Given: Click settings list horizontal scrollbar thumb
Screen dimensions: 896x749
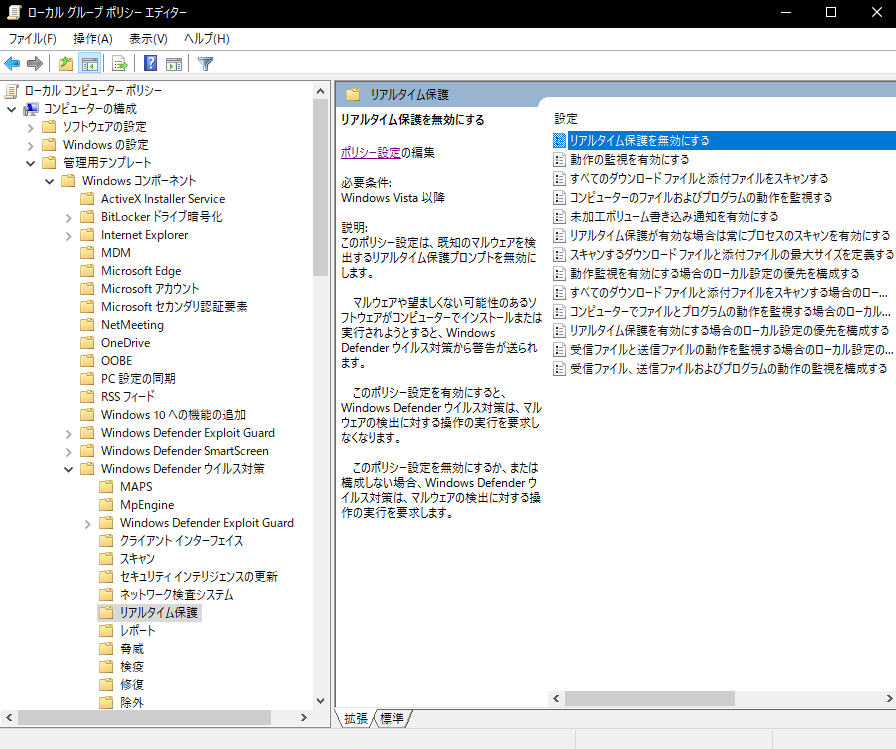Looking at the screenshot, I should (650, 698).
